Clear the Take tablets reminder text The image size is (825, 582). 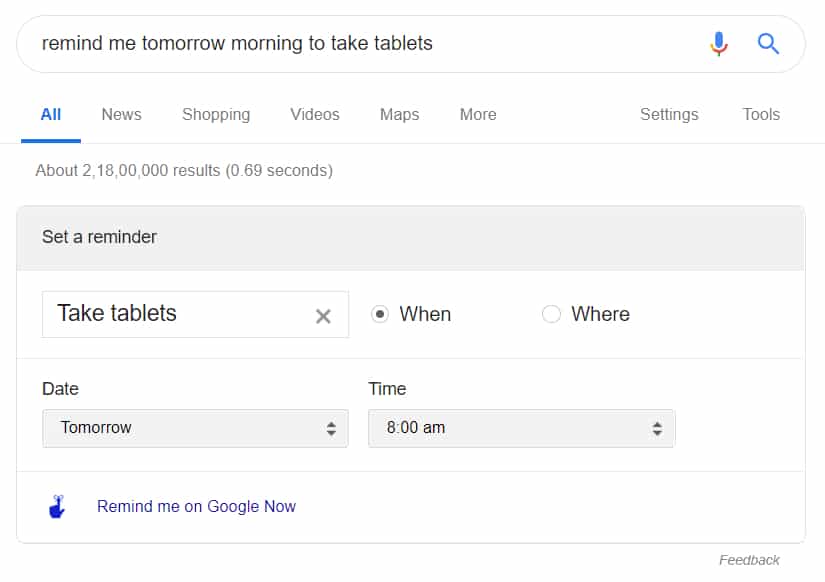point(323,316)
